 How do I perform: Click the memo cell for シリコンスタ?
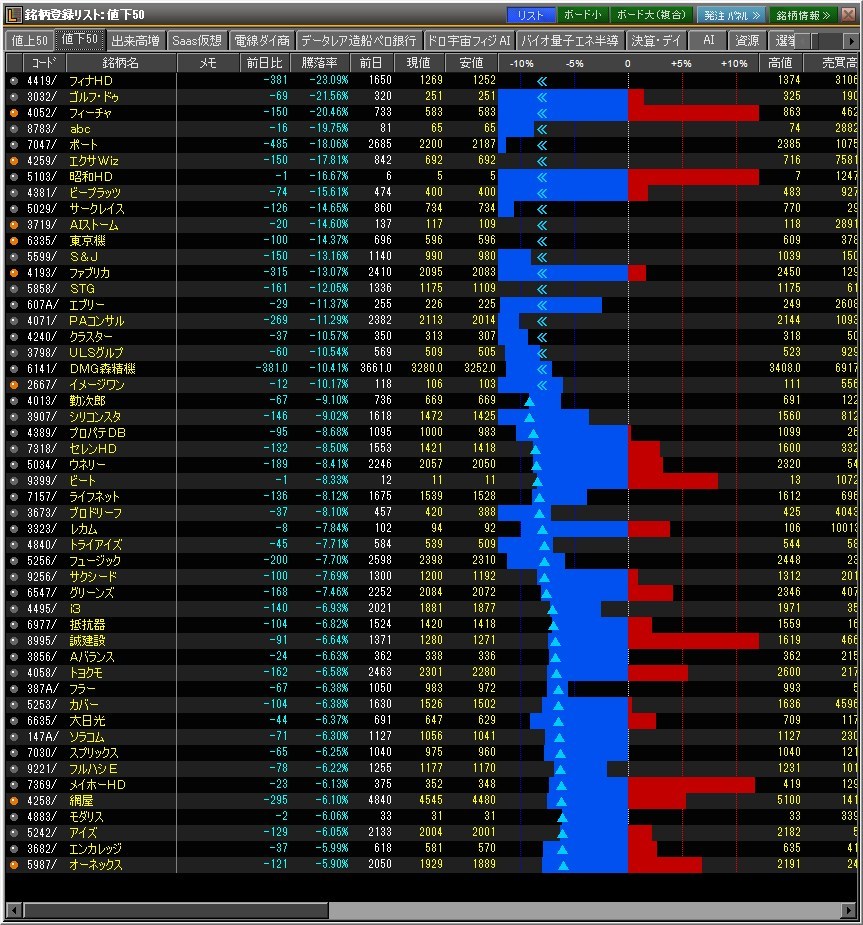tap(208, 416)
